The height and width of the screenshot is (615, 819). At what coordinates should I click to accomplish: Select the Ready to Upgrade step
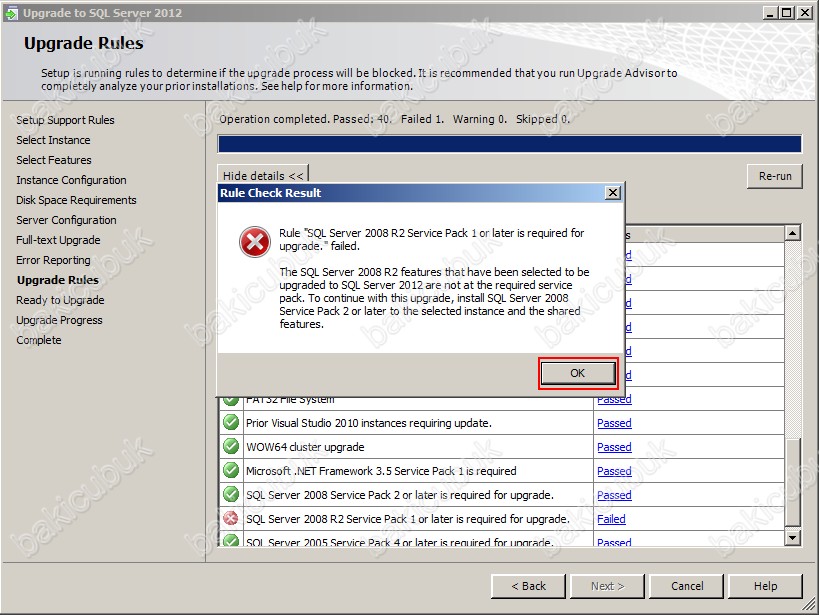tap(60, 300)
